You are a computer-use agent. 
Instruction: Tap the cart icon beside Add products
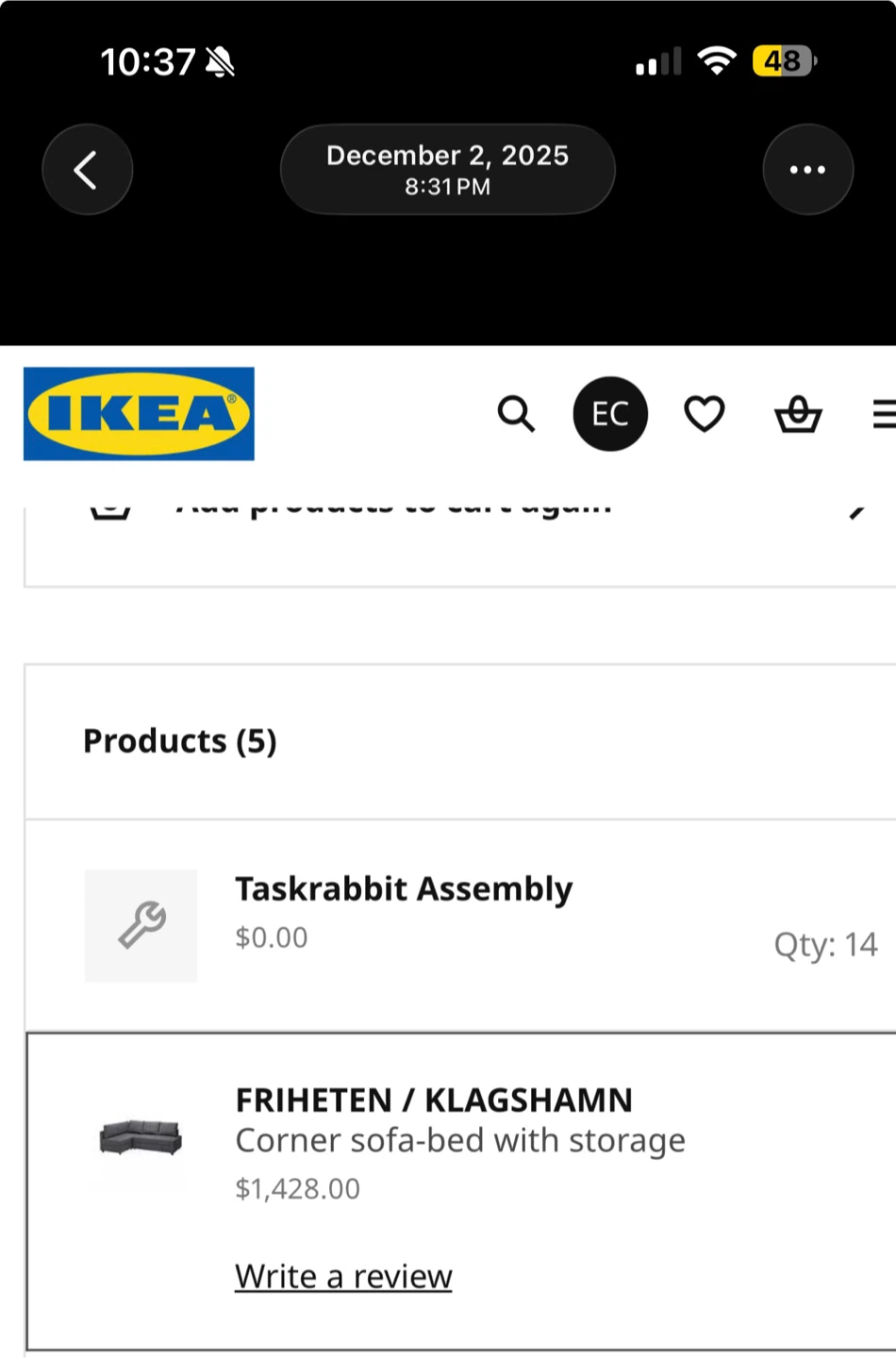coord(110,511)
